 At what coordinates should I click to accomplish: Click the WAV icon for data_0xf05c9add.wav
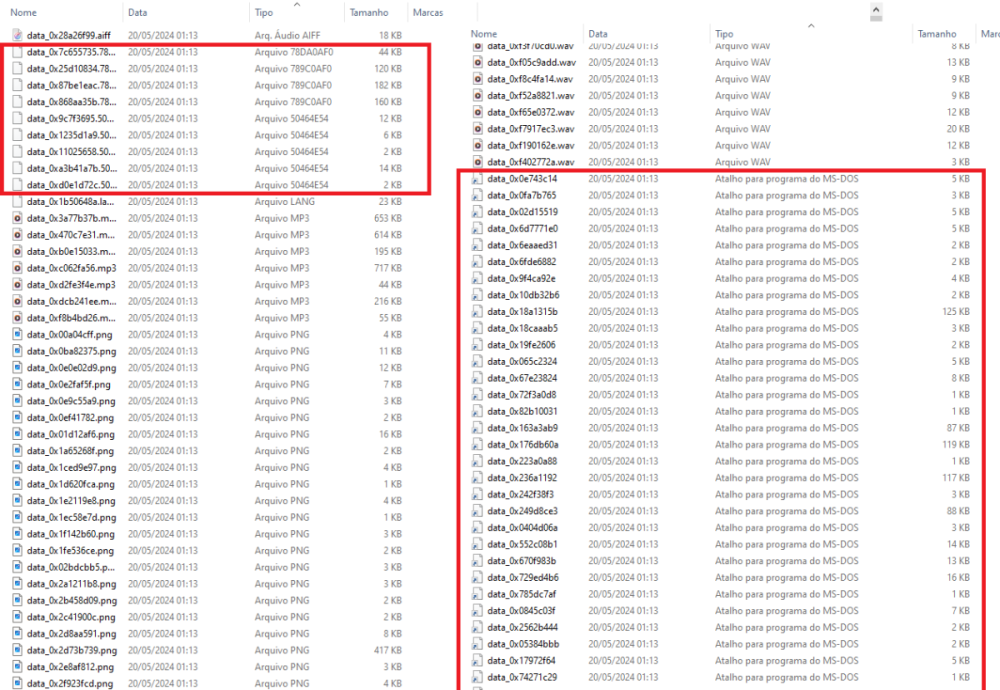pos(479,62)
